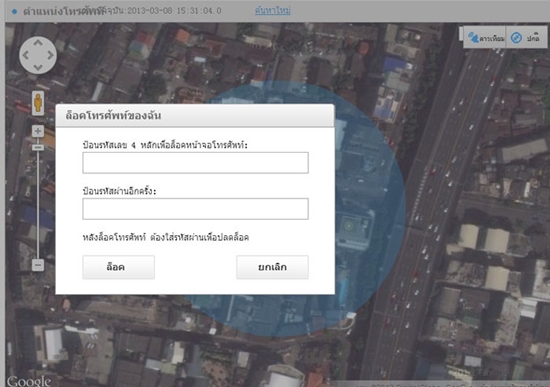Pan the map up with top arrow

[38, 43]
